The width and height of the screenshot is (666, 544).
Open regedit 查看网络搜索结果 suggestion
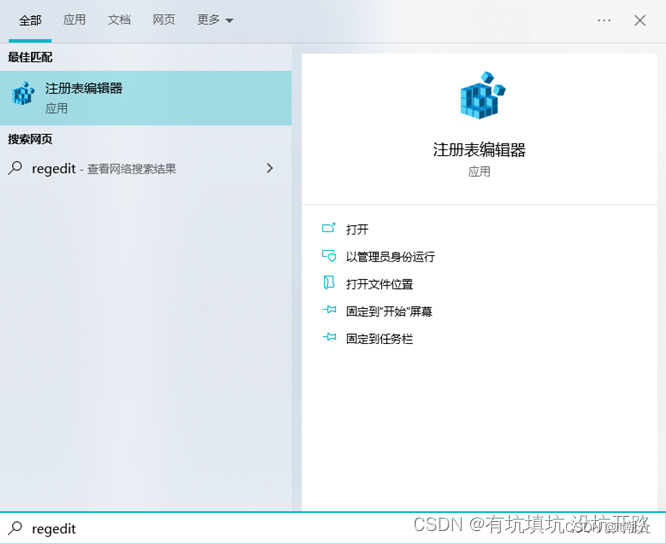click(146, 168)
